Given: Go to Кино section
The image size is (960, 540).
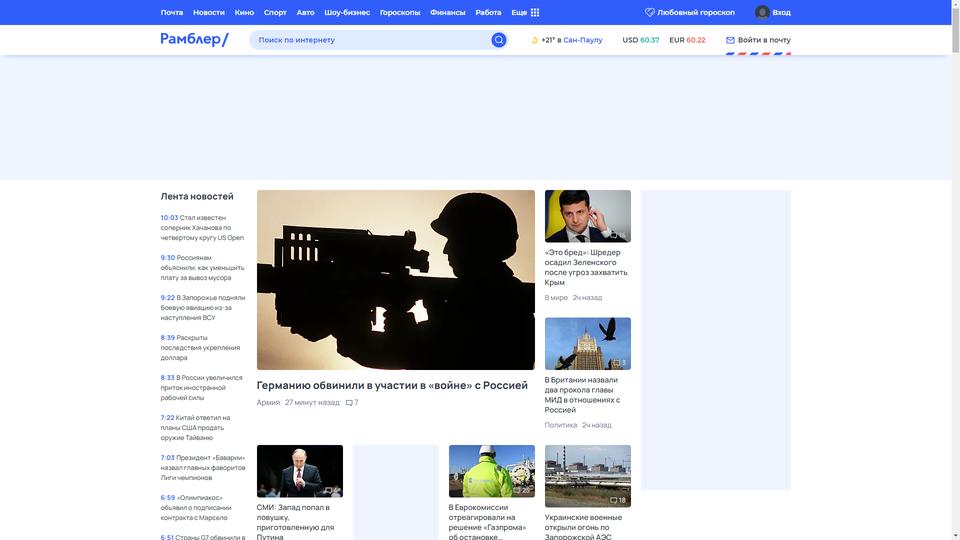Looking at the screenshot, I should pos(244,12).
